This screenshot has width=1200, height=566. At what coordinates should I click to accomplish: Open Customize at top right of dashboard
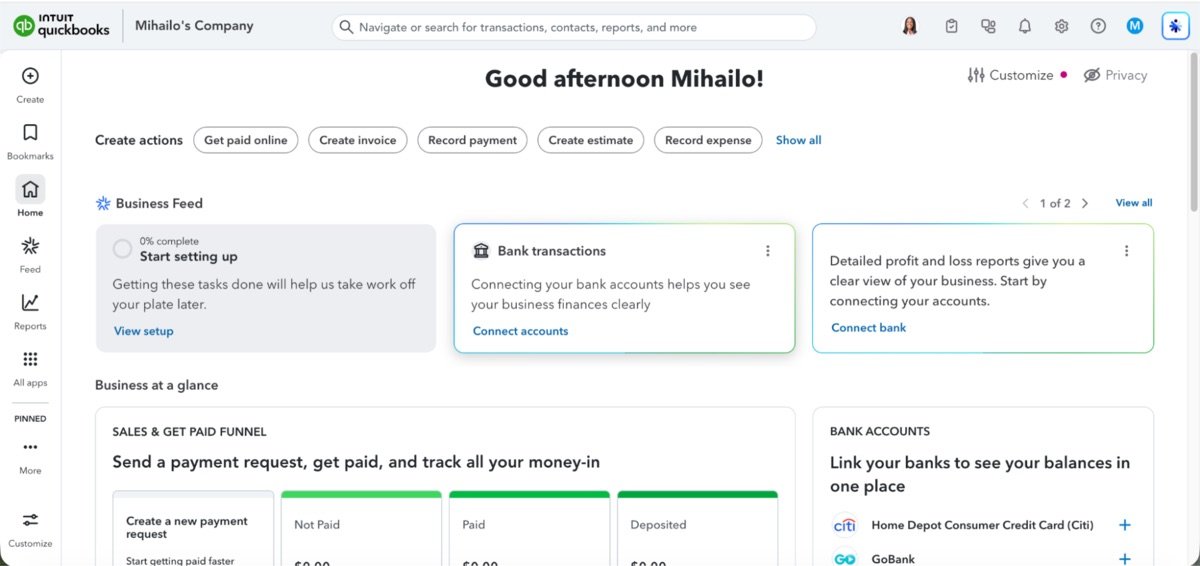(x=1011, y=75)
